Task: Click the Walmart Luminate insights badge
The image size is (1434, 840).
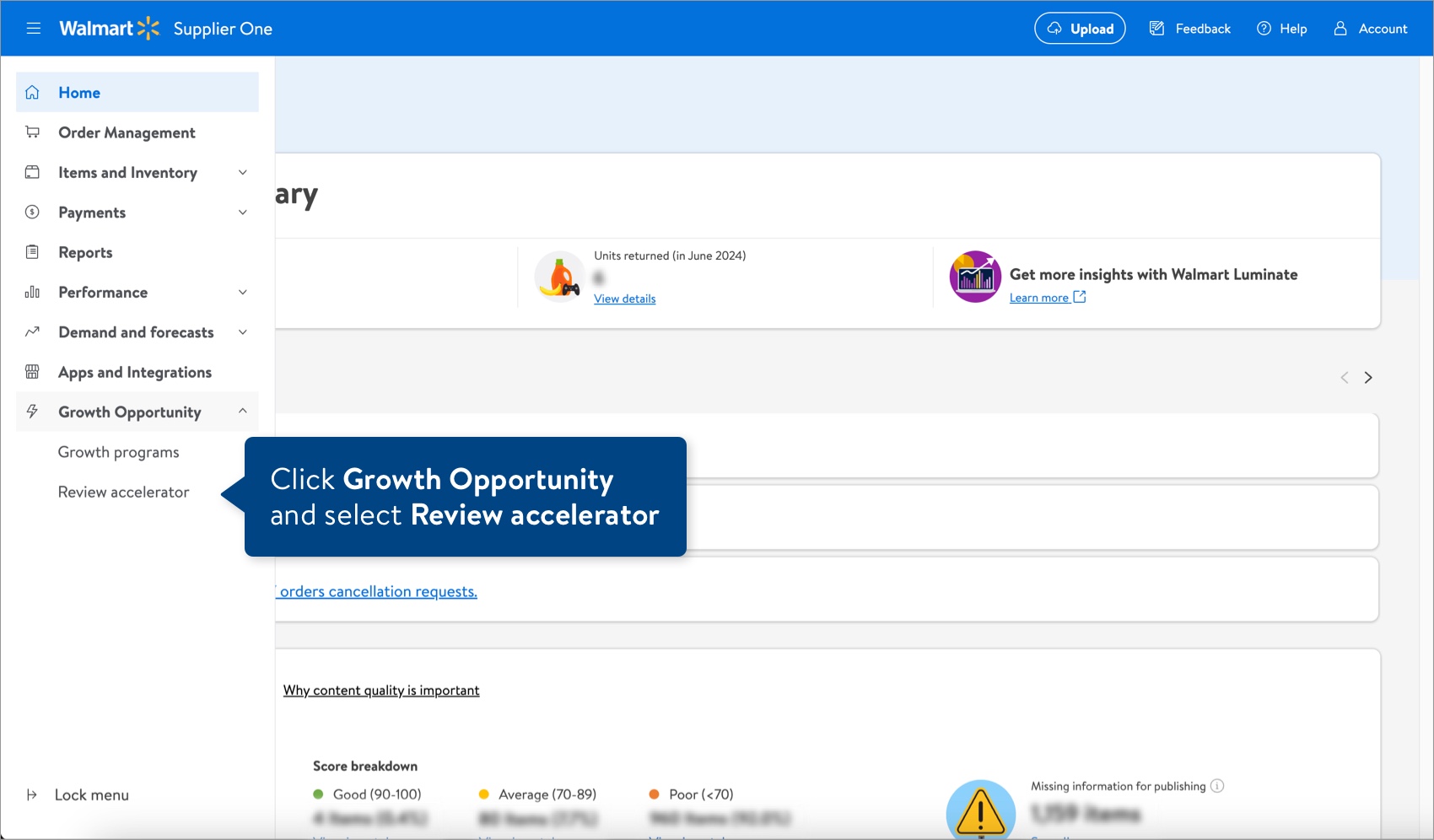Action: point(974,276)
